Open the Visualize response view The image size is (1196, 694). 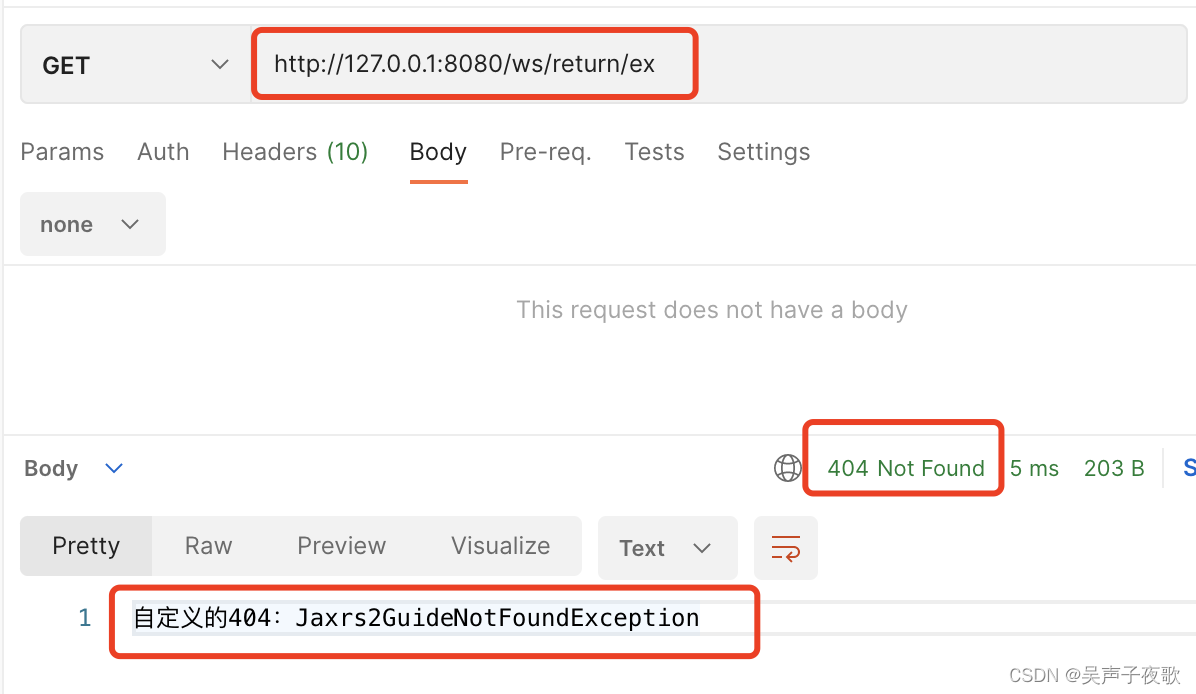point(500,546)
